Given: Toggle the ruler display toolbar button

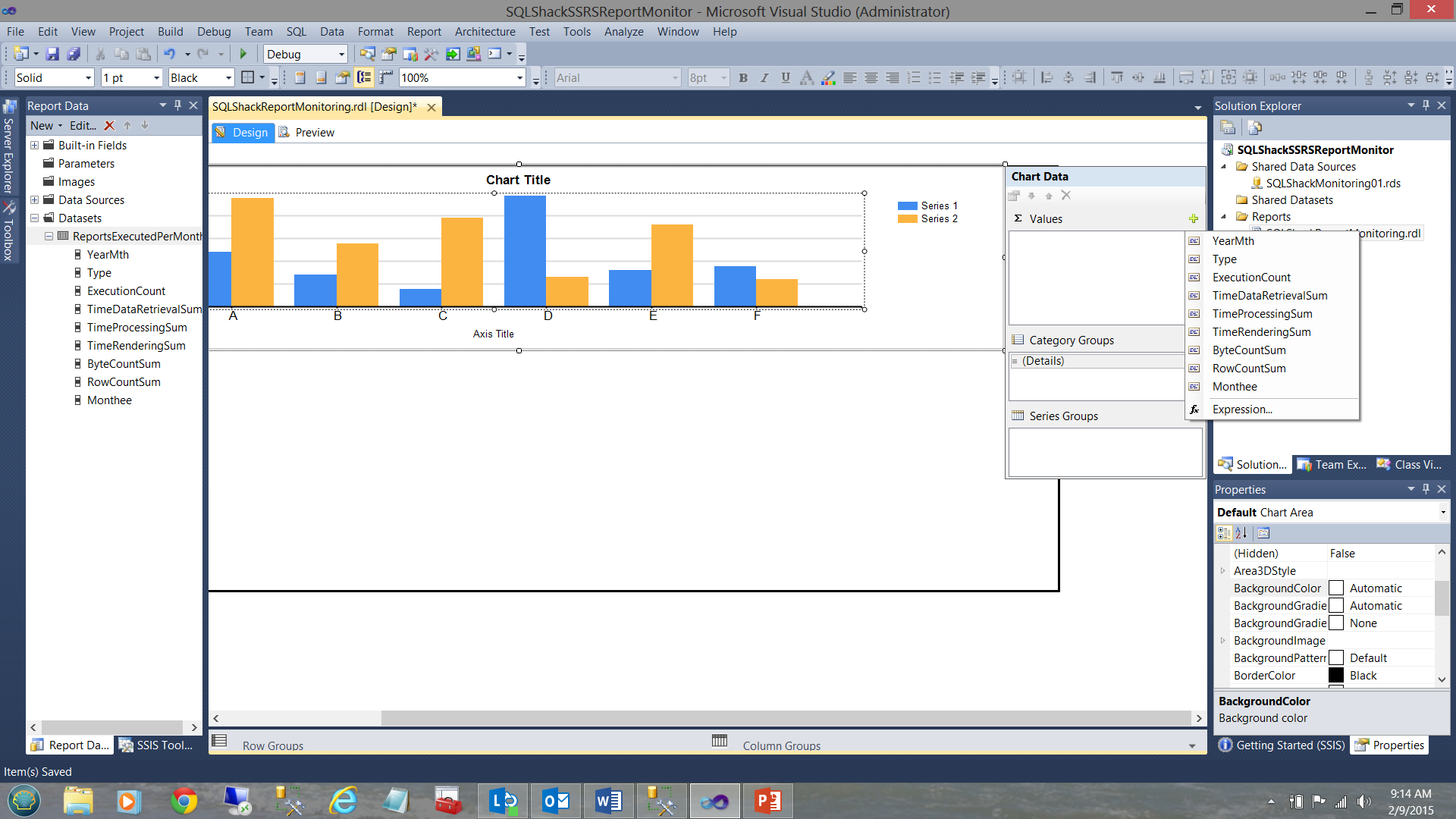Looking at the screenshot, I should tap(386, 77).
